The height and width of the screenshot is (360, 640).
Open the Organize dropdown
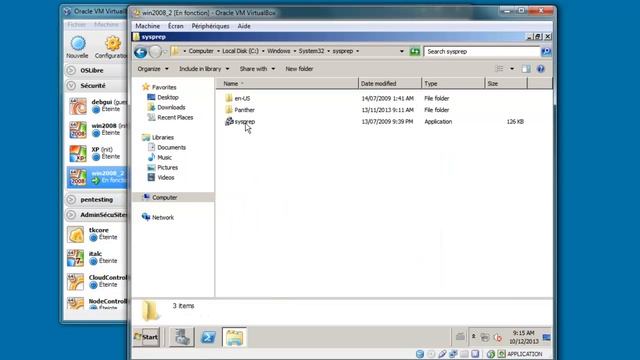coord(153,69)
